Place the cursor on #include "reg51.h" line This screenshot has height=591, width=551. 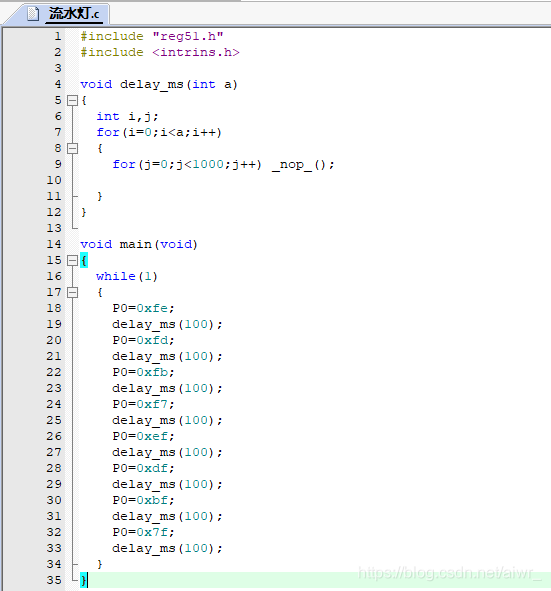(152, 37)
